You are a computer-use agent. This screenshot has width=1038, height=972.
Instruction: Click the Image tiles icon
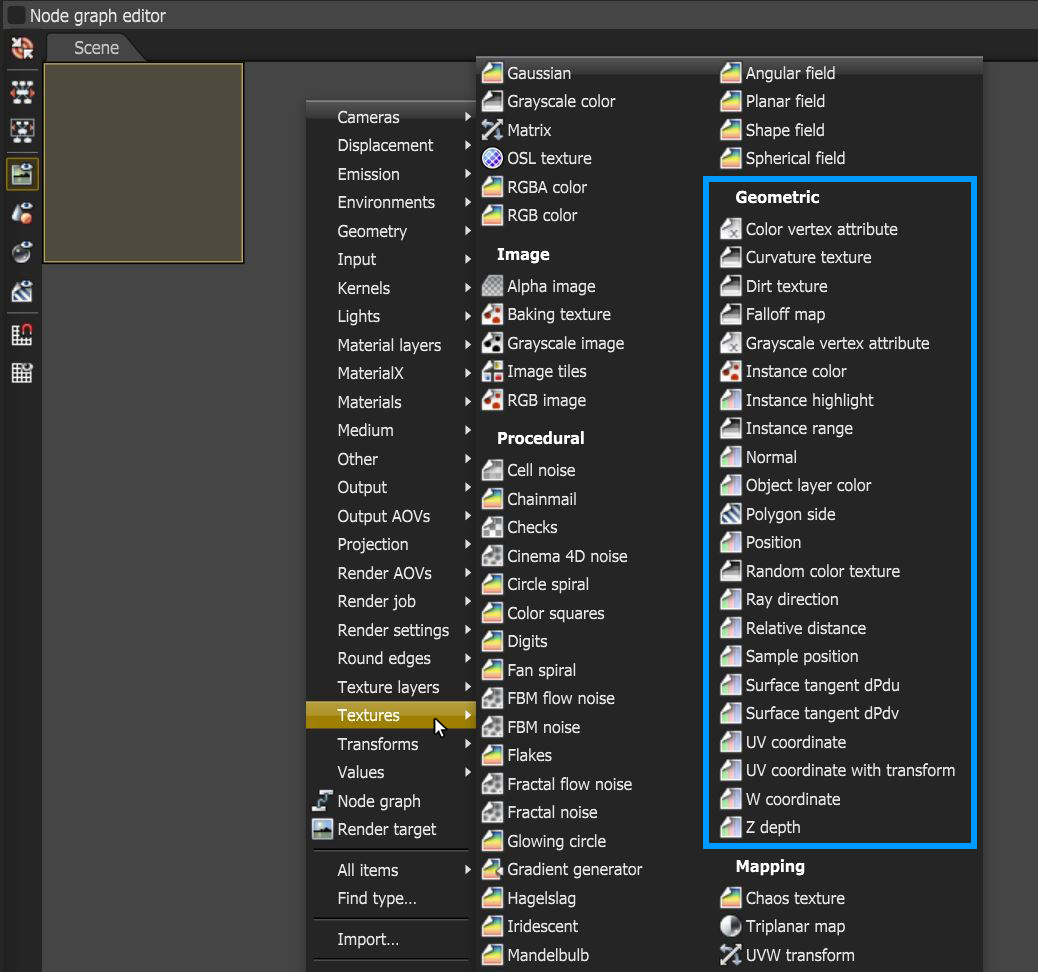[492, 371]
